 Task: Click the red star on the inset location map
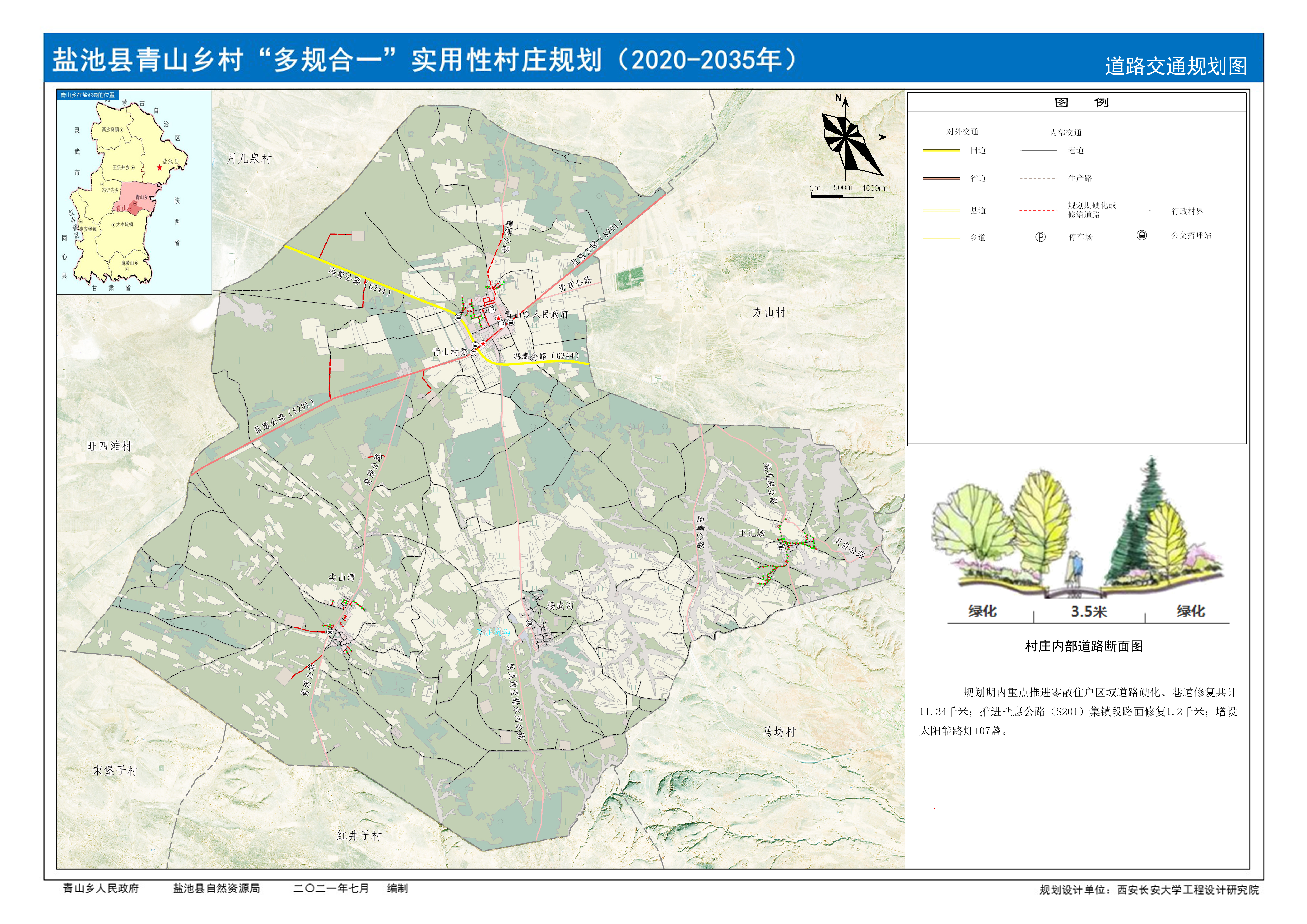tap(159, 167)
